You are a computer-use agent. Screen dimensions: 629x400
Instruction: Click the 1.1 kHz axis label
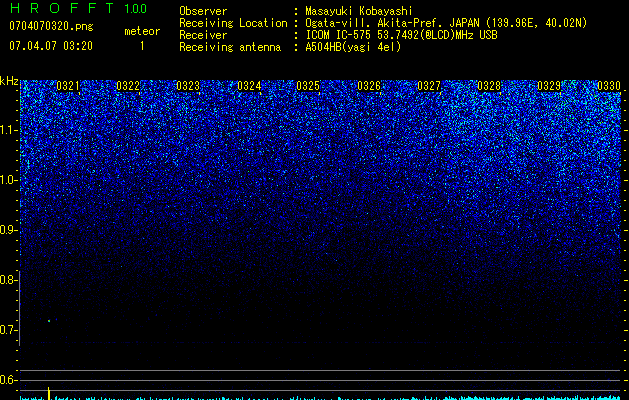point(8,130)
